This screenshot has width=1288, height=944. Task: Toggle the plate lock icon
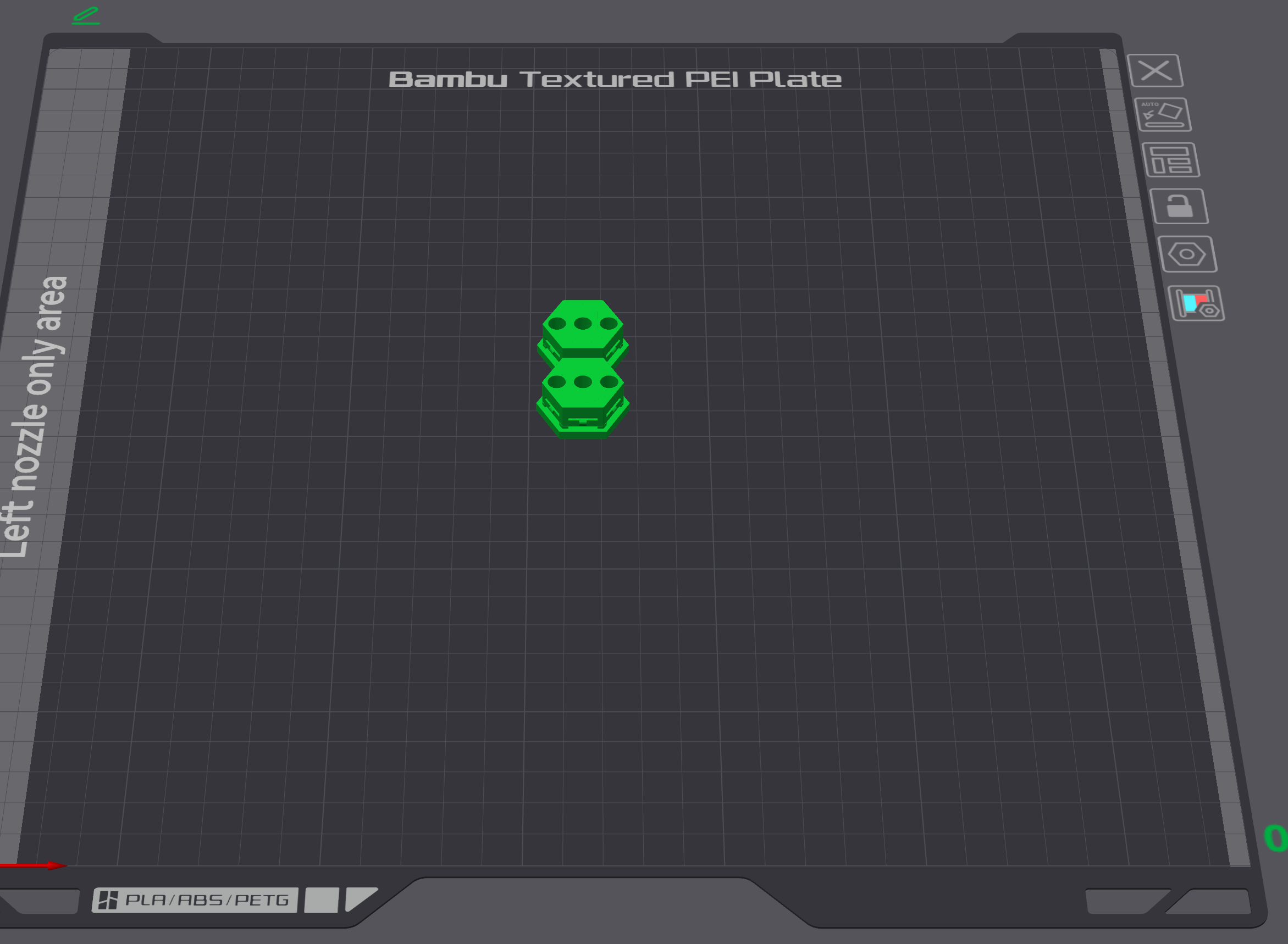coord(1179,206)
